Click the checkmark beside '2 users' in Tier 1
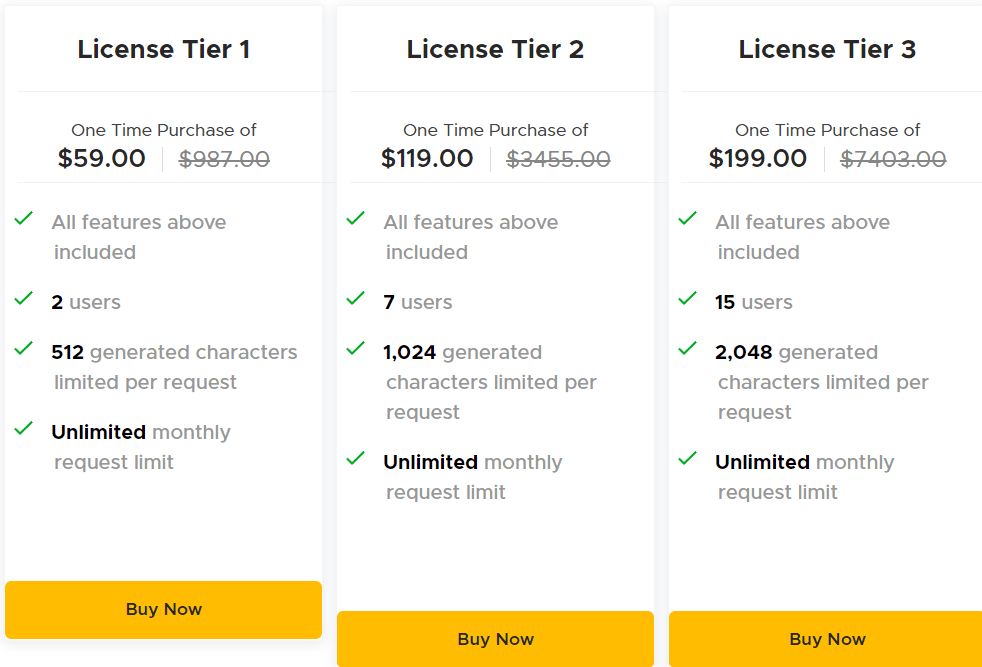The image size is (982, 667). click(23, 301)
